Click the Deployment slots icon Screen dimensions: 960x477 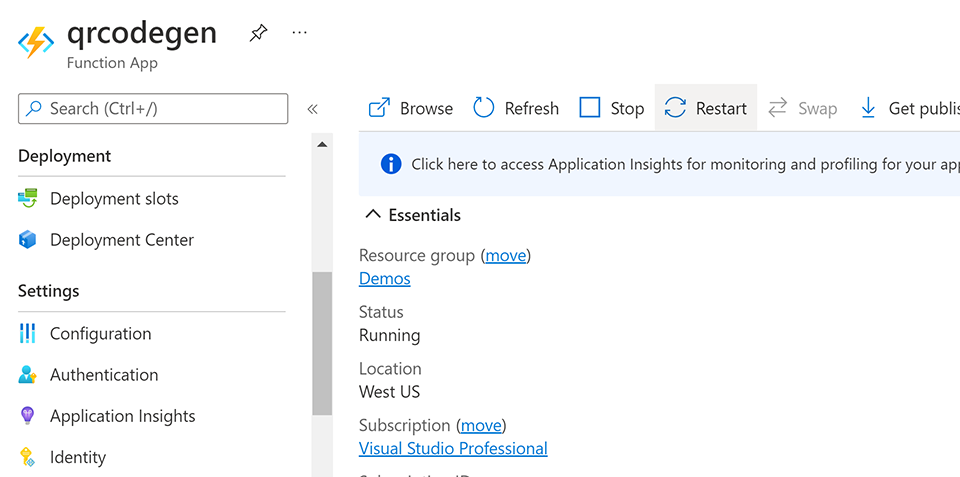pyautogui.click(x=28, y=198)
